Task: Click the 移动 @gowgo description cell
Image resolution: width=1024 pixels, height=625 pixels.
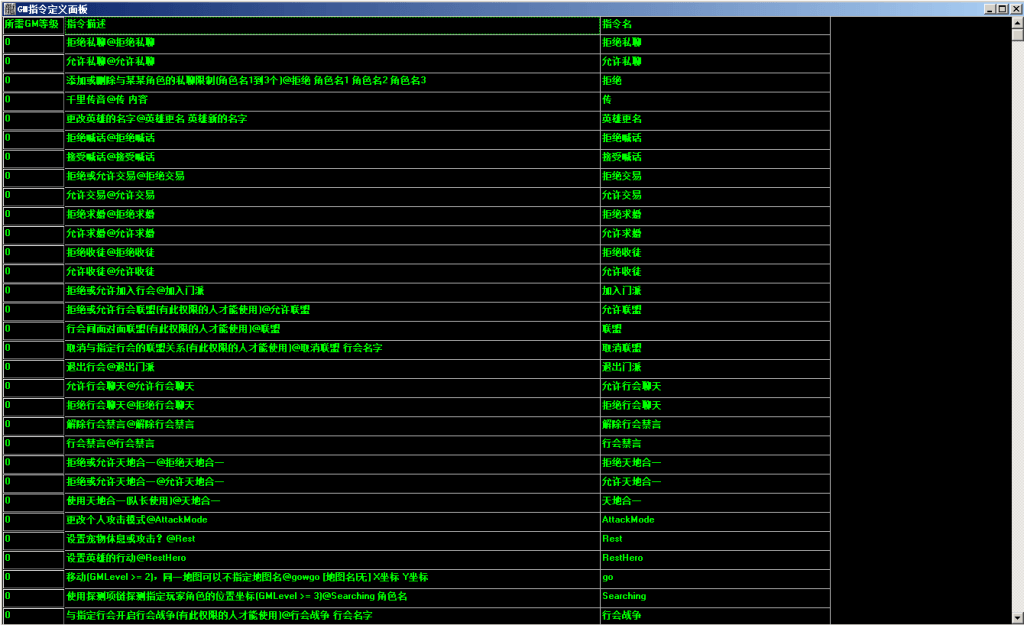Action: 331,577
